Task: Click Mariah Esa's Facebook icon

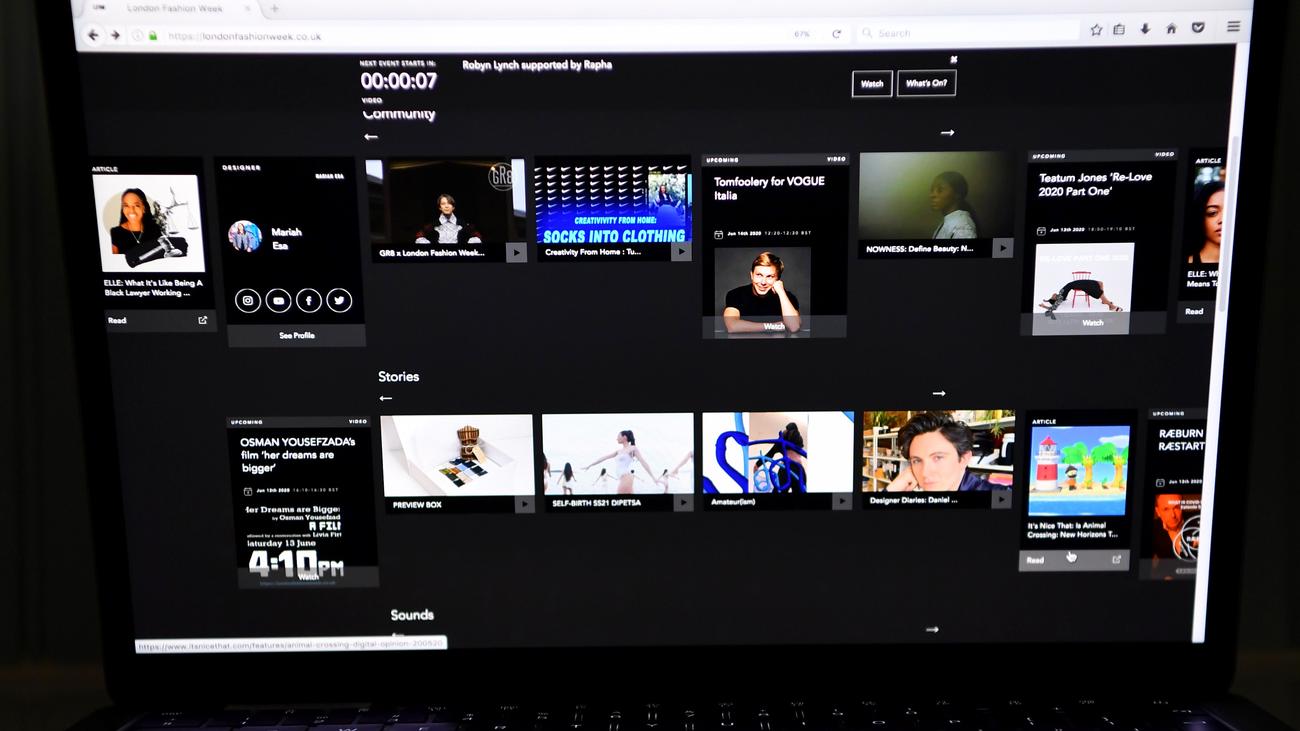Action: 308,300
